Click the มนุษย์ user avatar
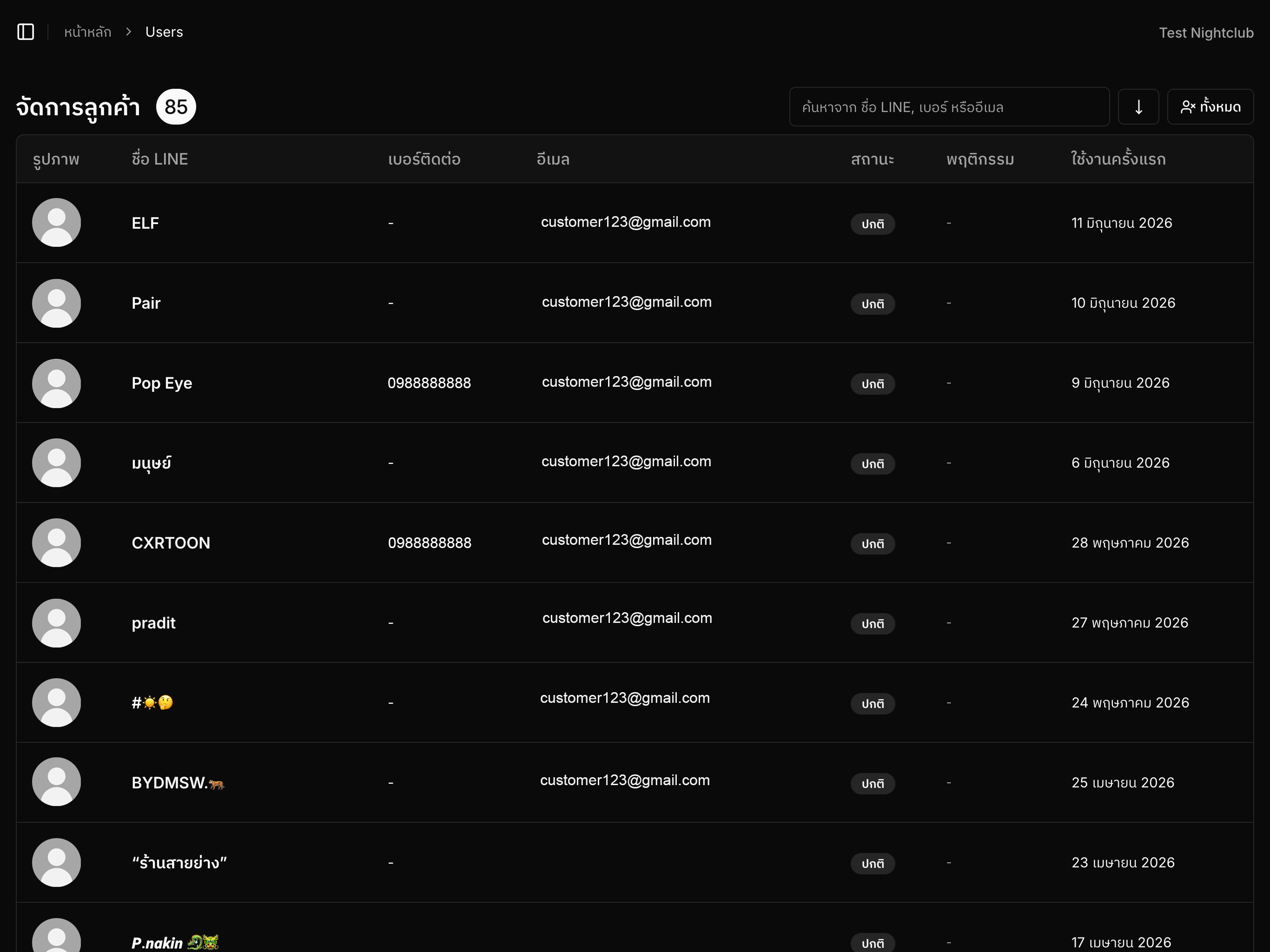The image size is (1270, 952). 56,463
